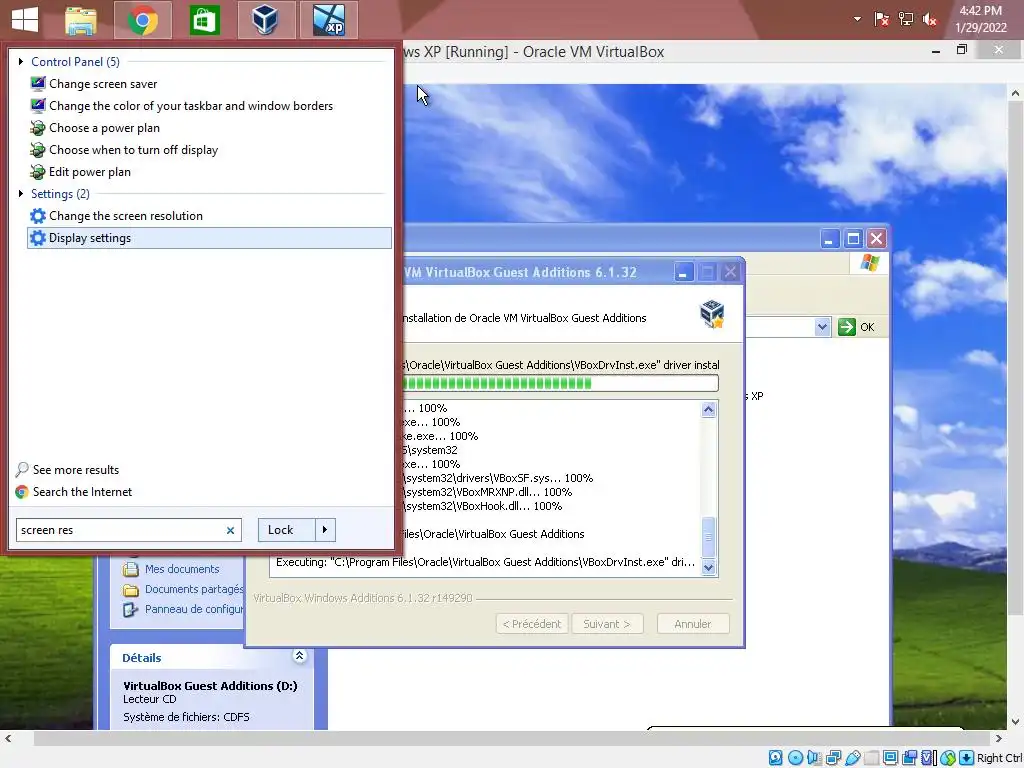This screenshot has width=1024, height=768.
Task: Open Panneau de configuration link
Action: pyautogui.click(x=194, y=609)
